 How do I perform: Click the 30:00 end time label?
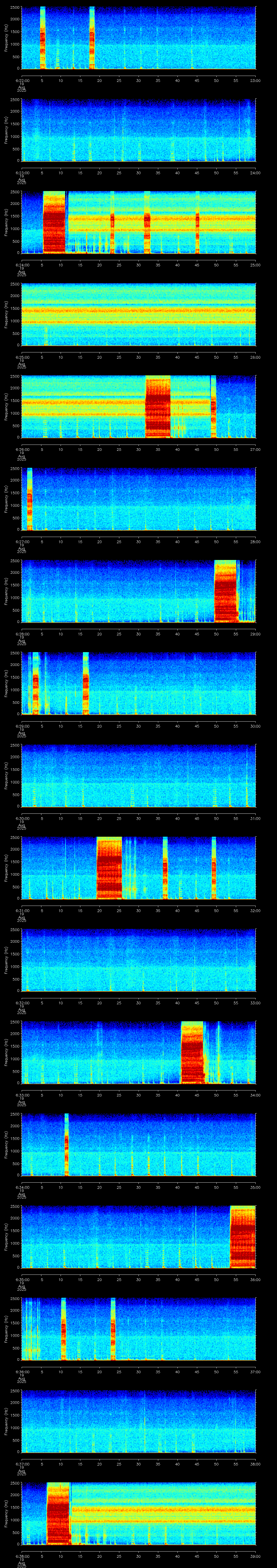point(255,726)
